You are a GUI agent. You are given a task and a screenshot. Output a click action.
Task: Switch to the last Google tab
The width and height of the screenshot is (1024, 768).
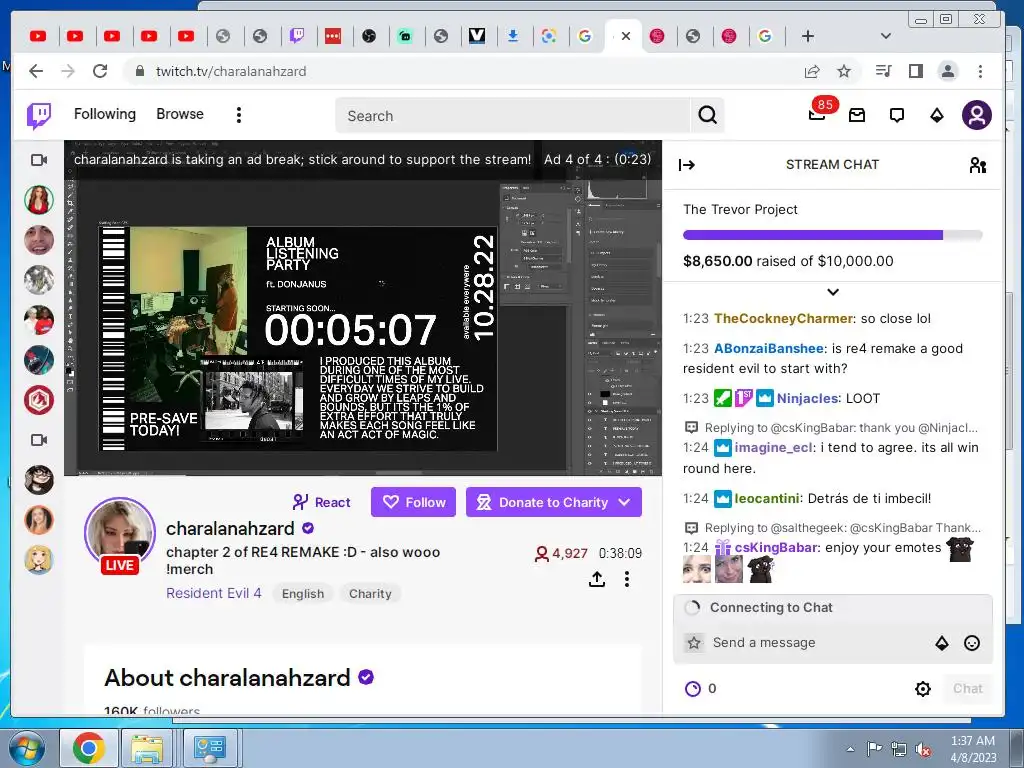pyautogui.click(x=765, y=36)
